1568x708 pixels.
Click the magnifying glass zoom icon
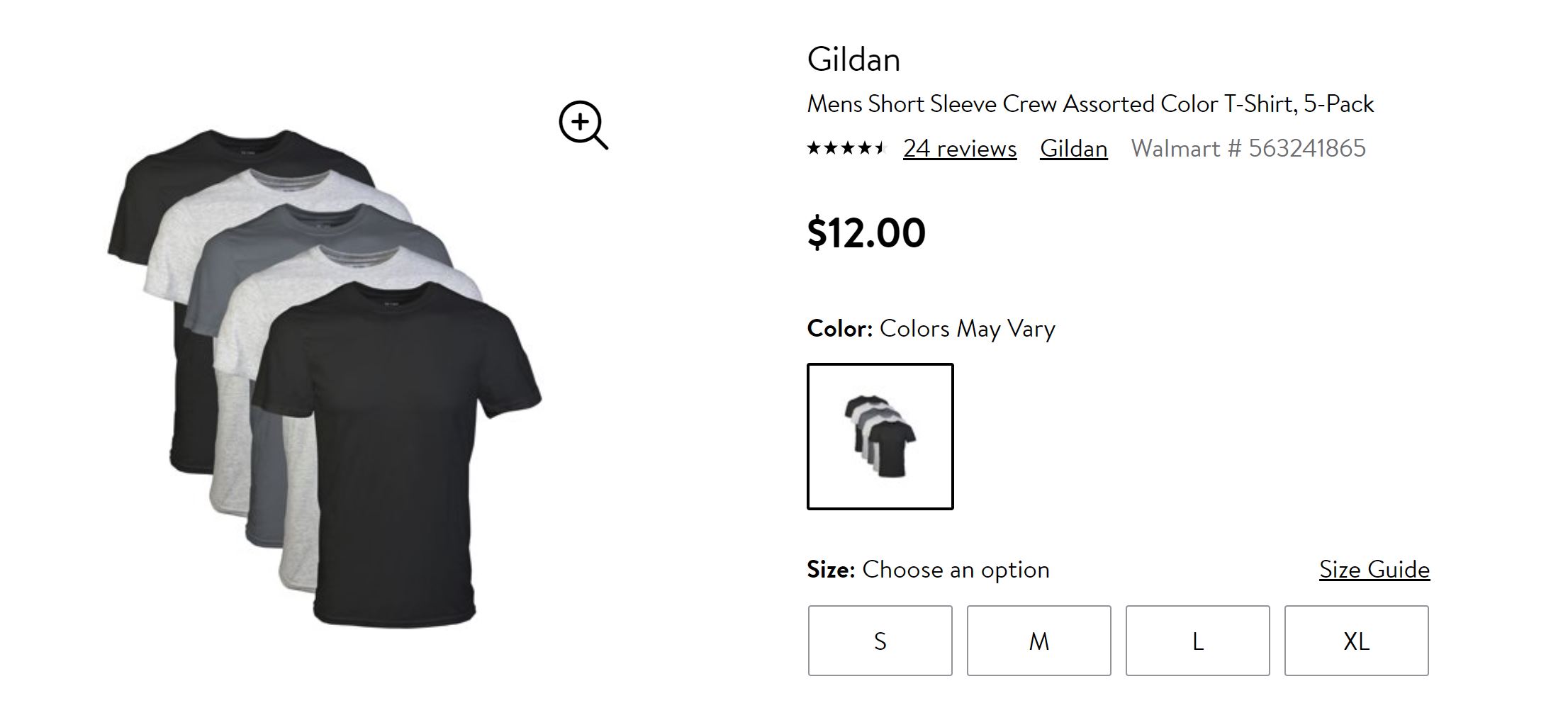click(x=583, y=125)
